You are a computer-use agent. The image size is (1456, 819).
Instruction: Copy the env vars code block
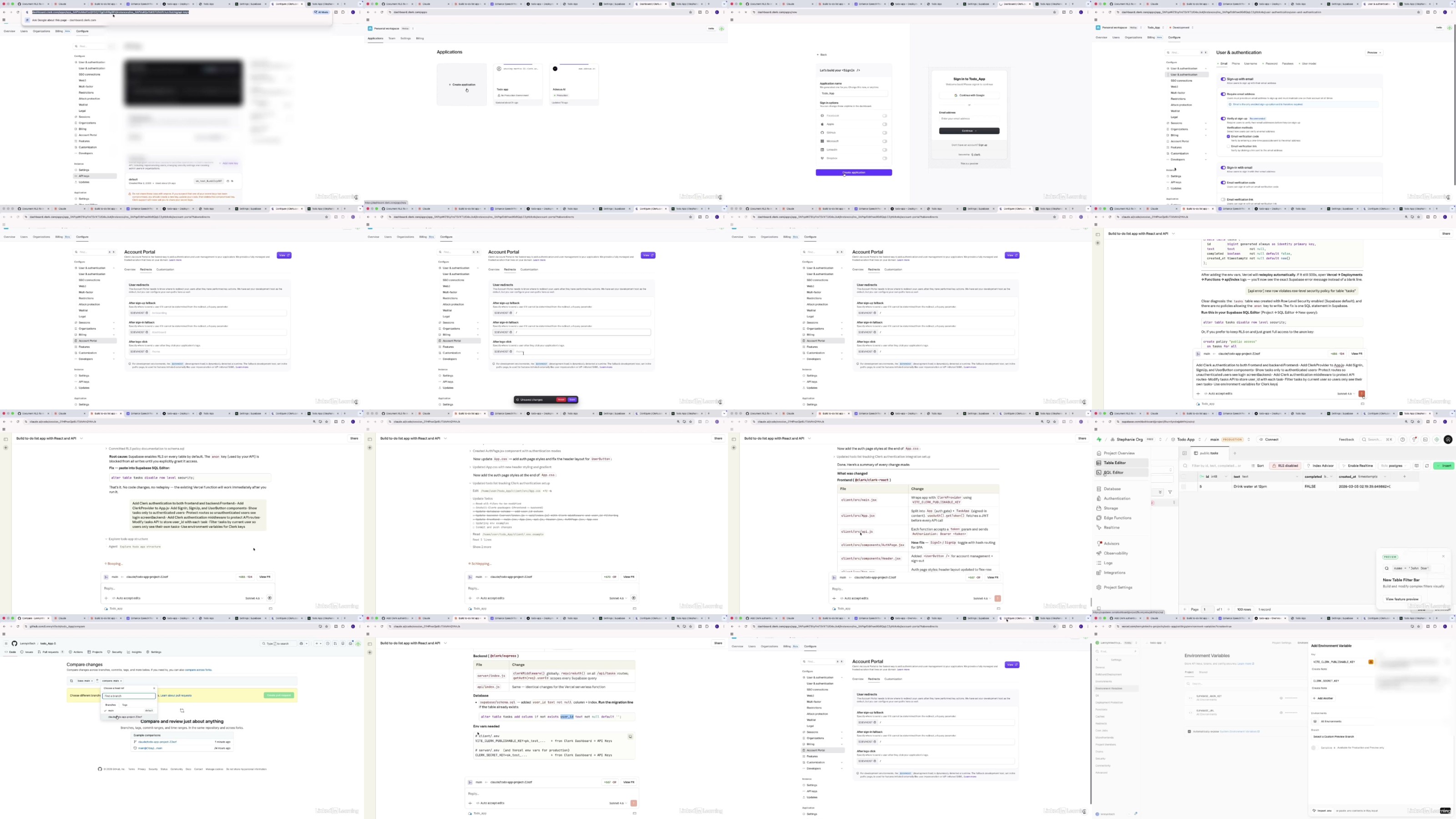(630, 737)
